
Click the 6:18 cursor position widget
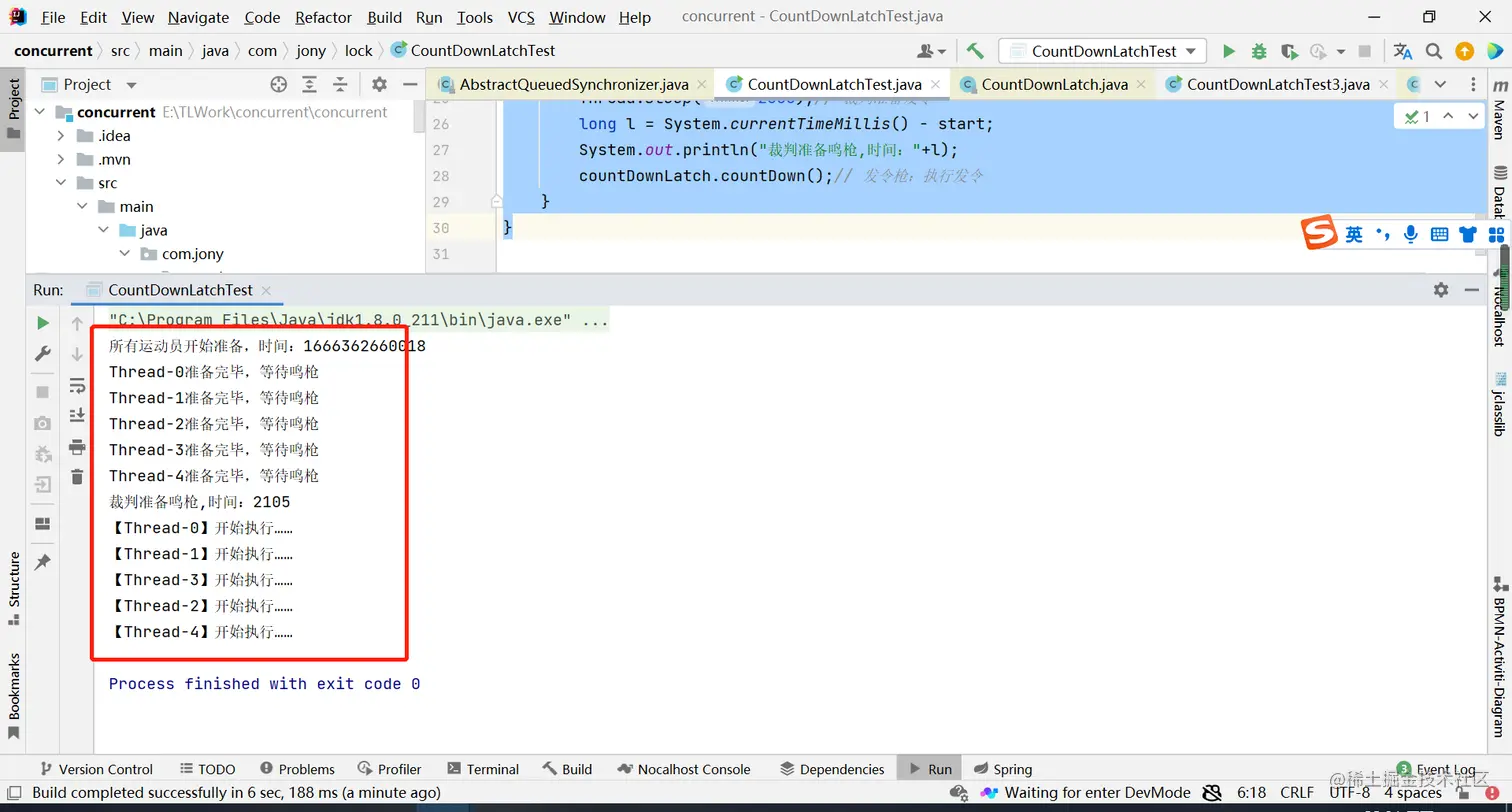(1251, 793)
